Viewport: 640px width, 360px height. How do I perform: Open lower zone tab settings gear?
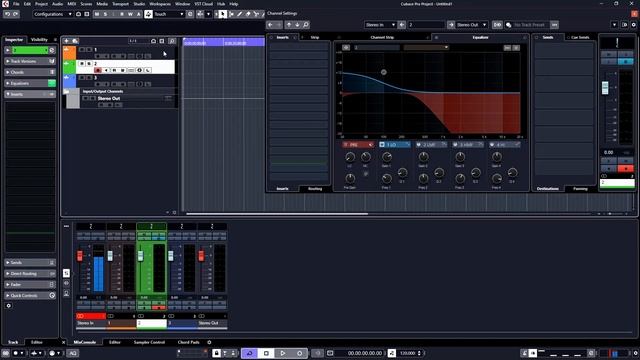(209, 342)
